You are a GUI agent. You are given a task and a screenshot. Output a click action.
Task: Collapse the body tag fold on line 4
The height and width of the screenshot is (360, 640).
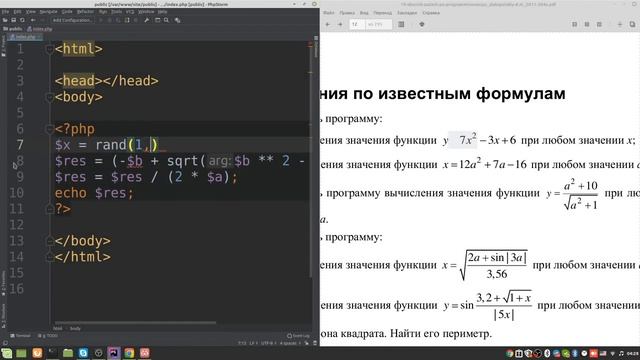pyautogui.click(x=49, y=97)
